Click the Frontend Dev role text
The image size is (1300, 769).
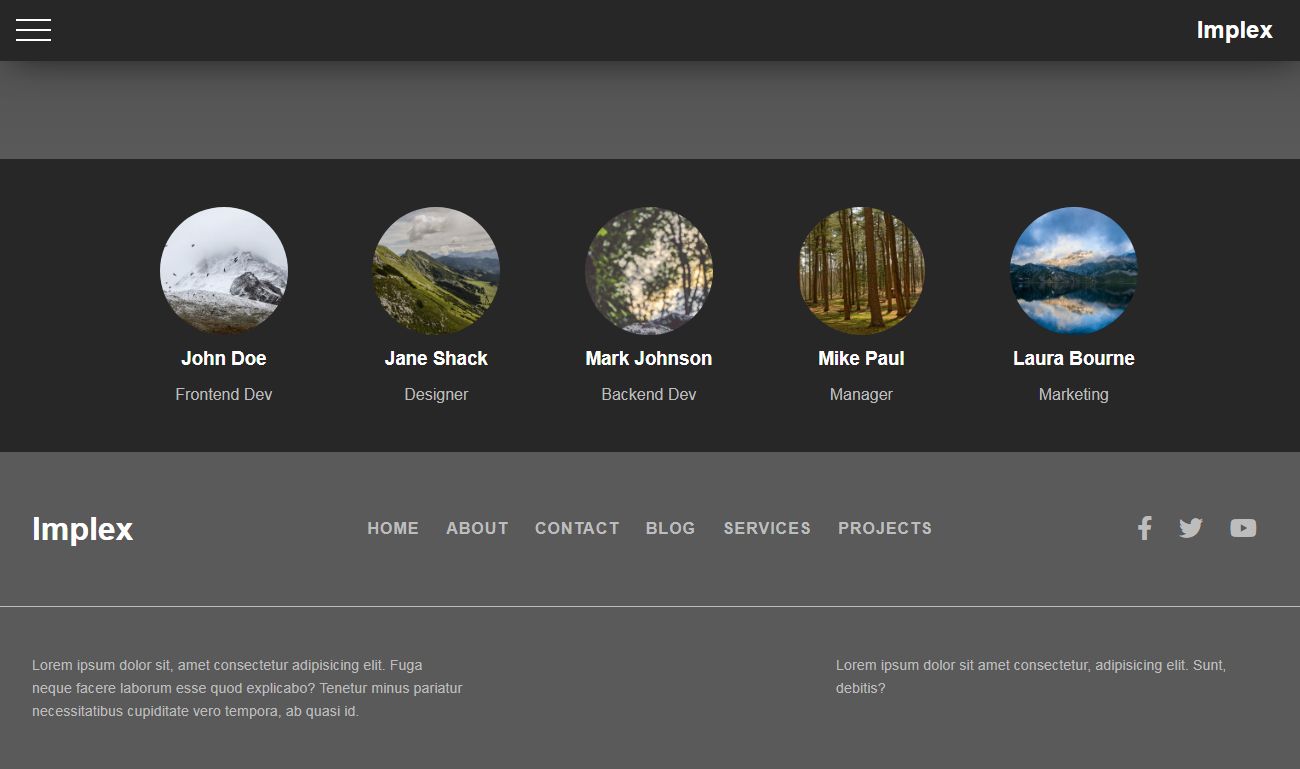[224, 394]
